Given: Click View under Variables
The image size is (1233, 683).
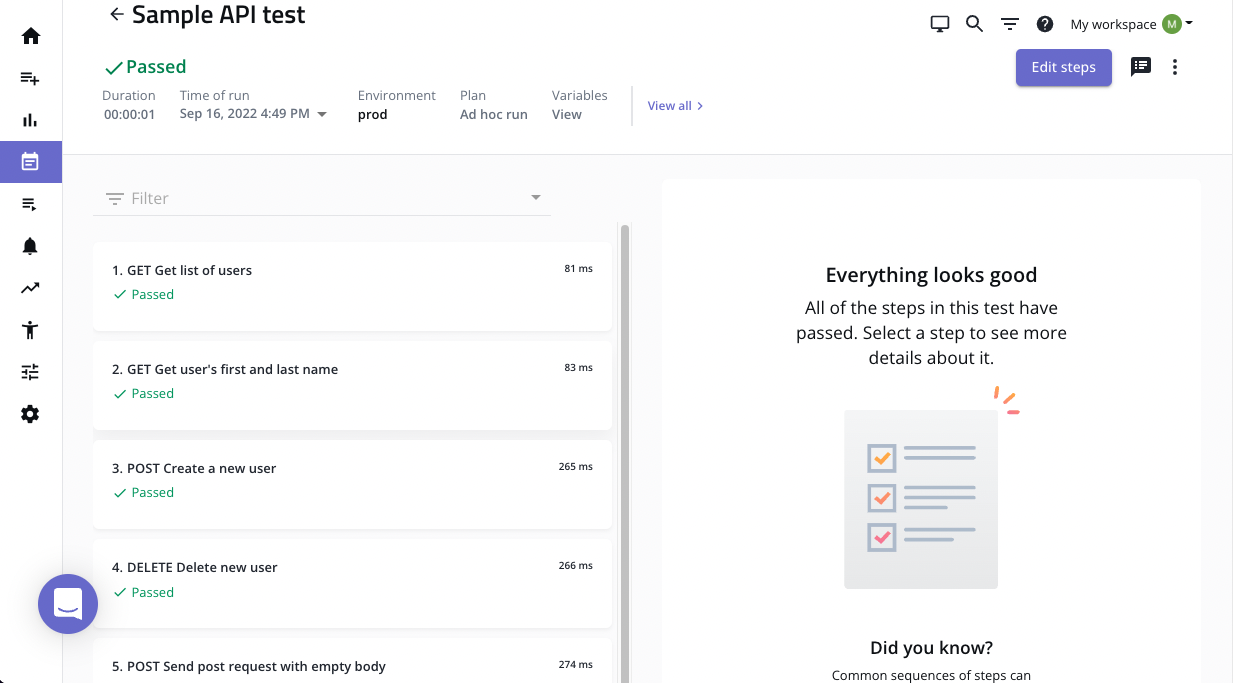Looking at the screenshot, I should pyautogui.click(x=567, y=114).
